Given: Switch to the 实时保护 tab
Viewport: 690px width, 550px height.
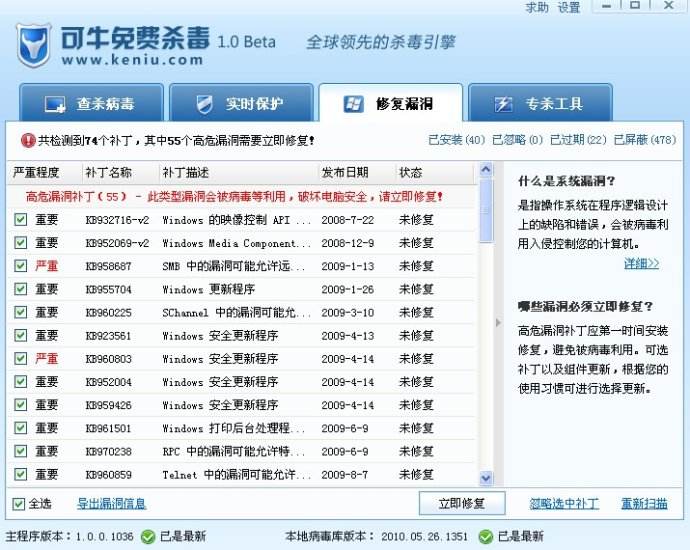Looking at the screenshot, I should pos(241,103).
